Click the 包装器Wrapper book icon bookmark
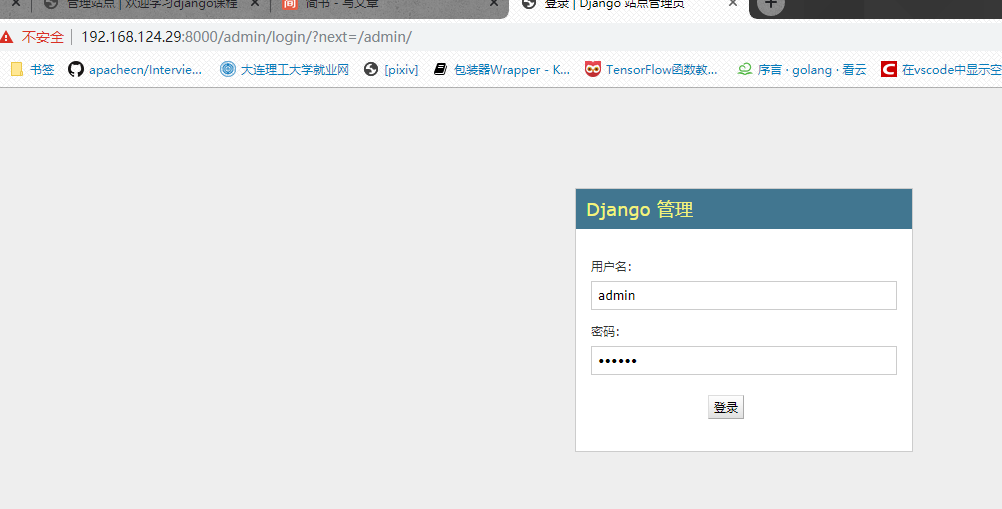 [440, 69]
